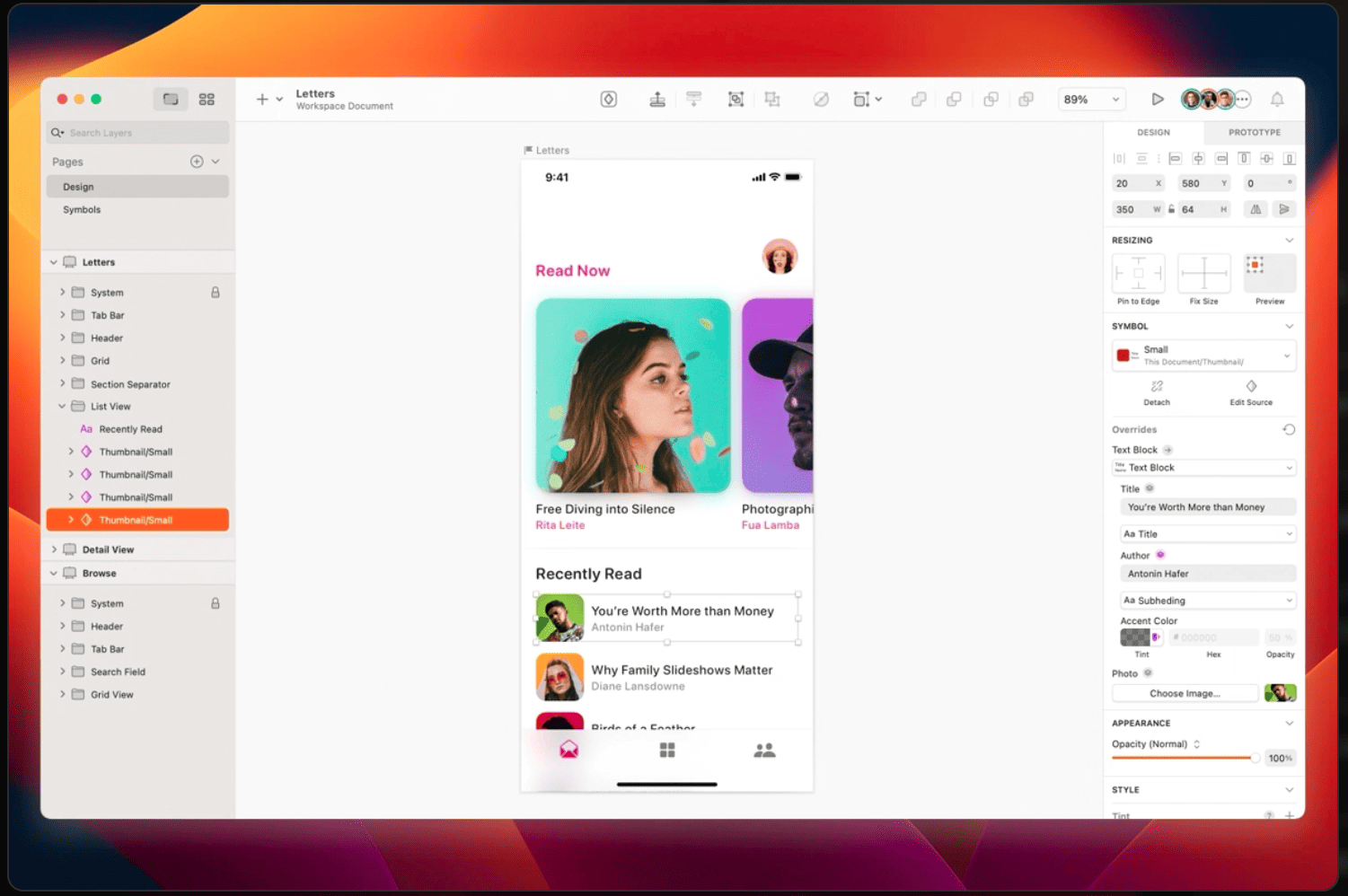Click the Subtract boolean operation icon
The width and height of the screenshot is (1348, 896).
tap(954, 100)
